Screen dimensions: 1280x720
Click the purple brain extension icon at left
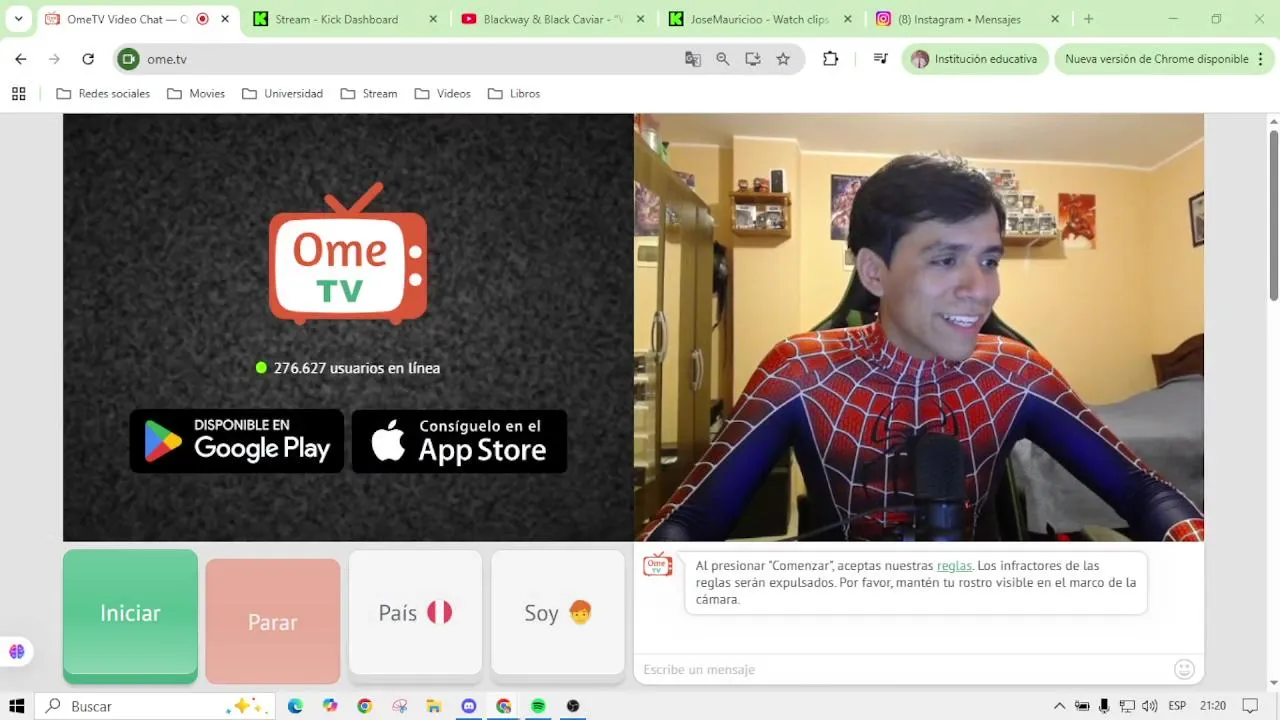tap(16, 652)
